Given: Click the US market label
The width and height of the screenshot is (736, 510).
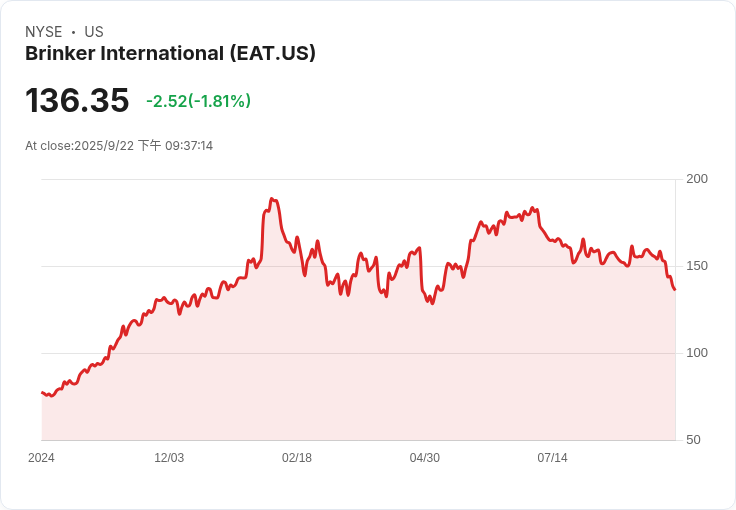Looking at the screenshot, I should tap(94, 32).
